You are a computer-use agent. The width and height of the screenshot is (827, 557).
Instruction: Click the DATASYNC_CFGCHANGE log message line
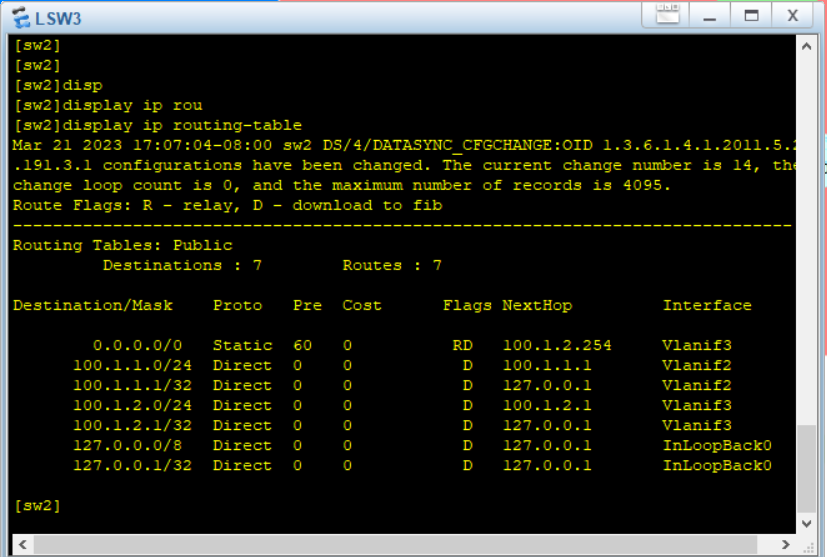404,146
